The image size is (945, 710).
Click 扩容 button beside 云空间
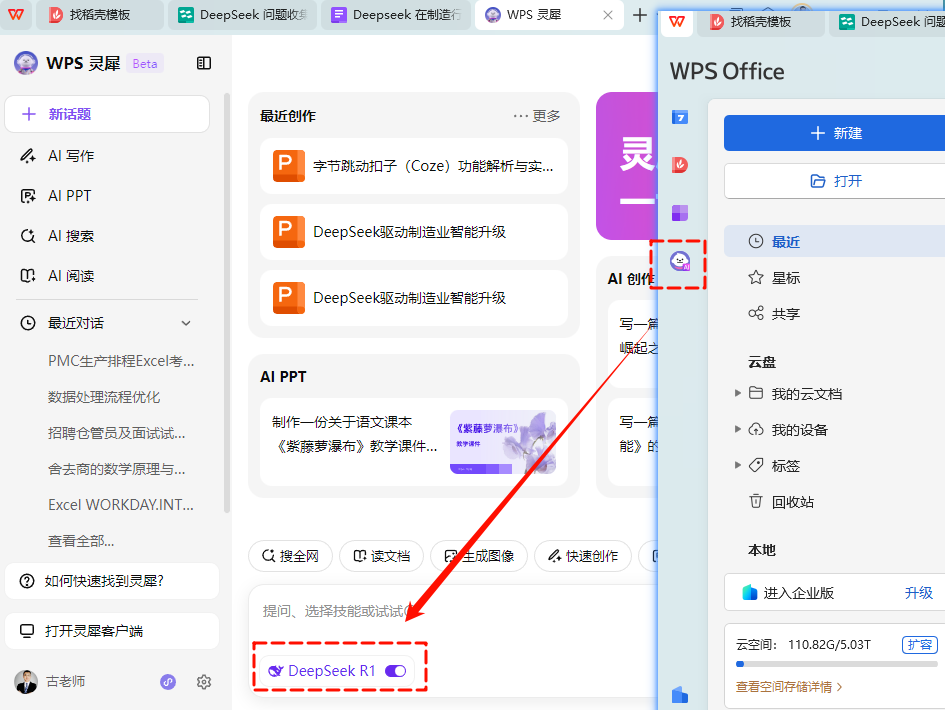click(x=920, y=645)
